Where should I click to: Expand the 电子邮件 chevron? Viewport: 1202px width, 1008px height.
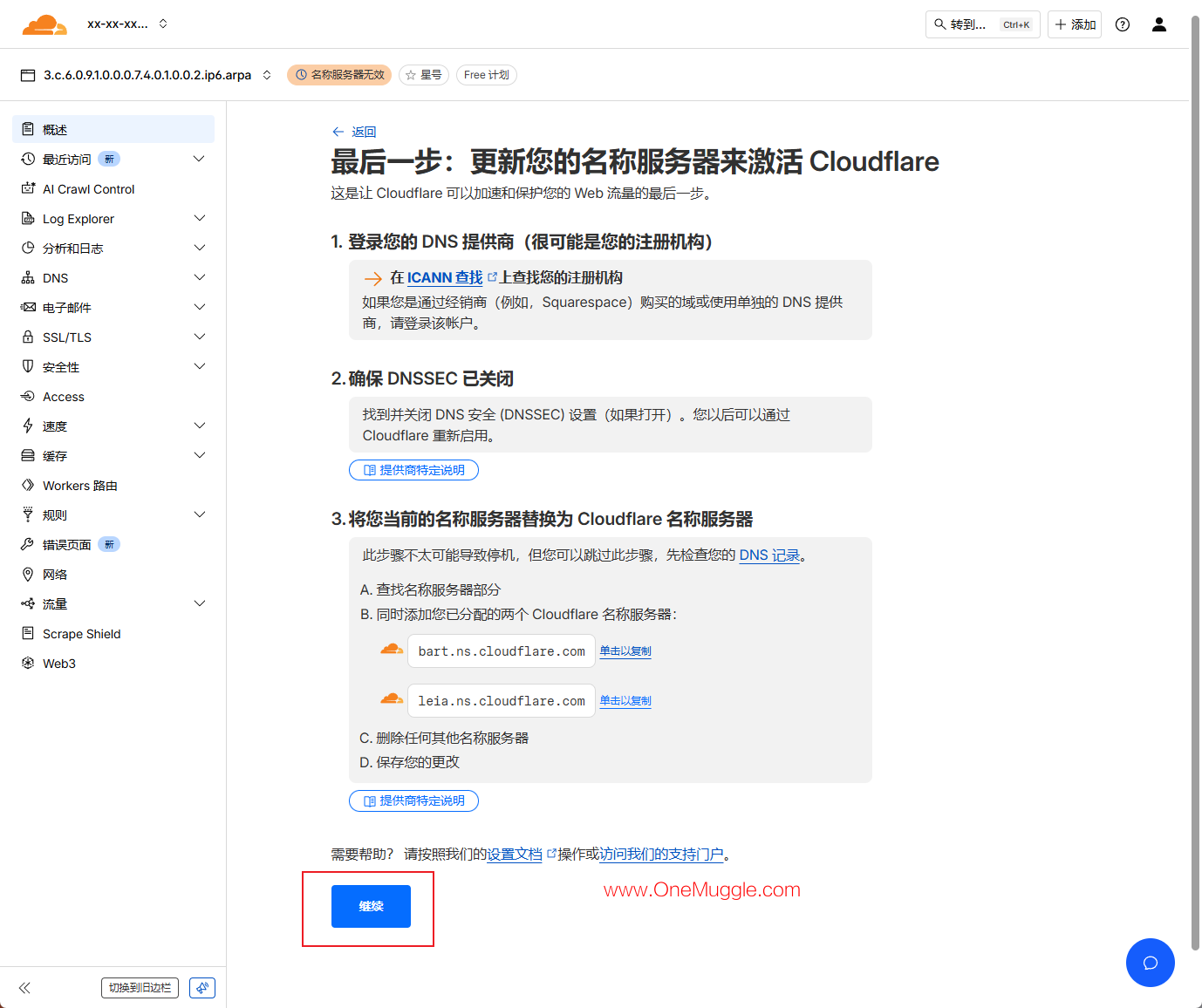pyautogui.click(x=200, y=307)
